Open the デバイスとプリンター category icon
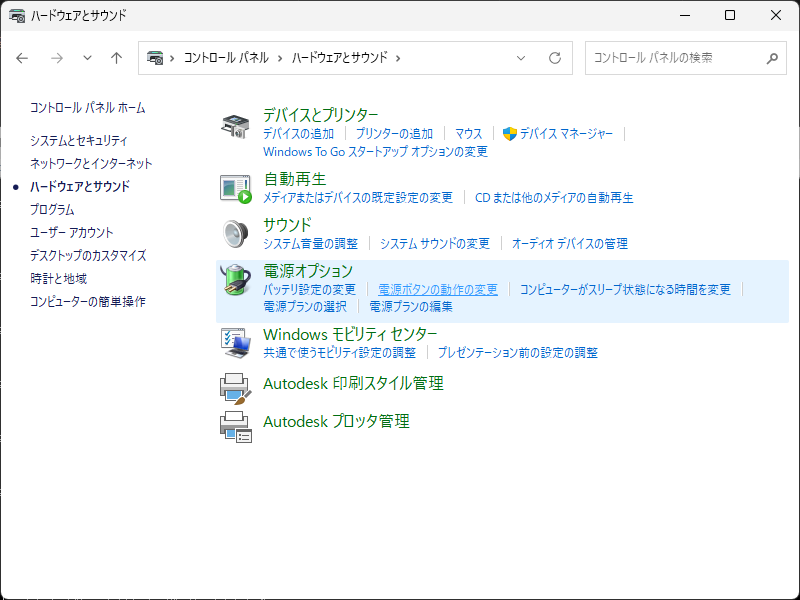The image size is (800, 600). click(x=235, y=126)
